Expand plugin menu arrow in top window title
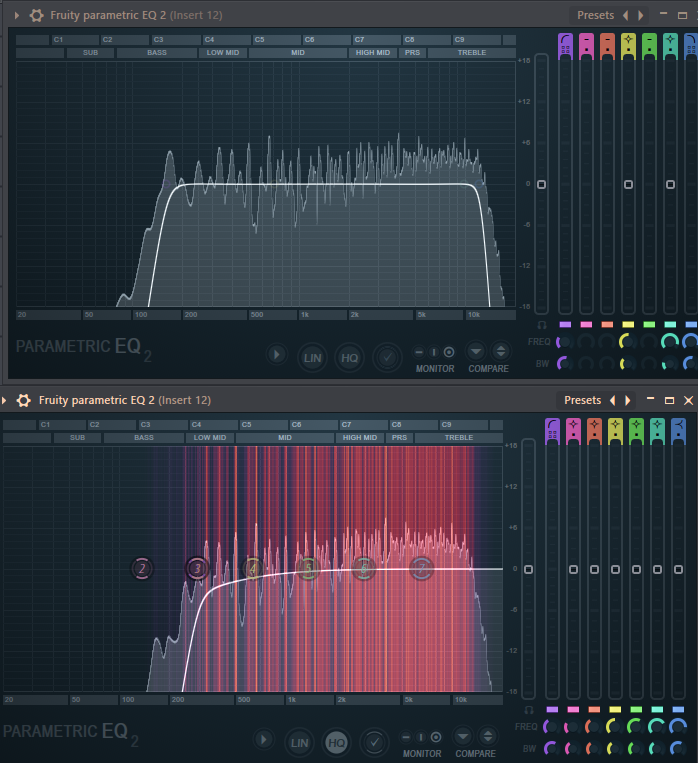698x763 pixels. click(17, 15)
